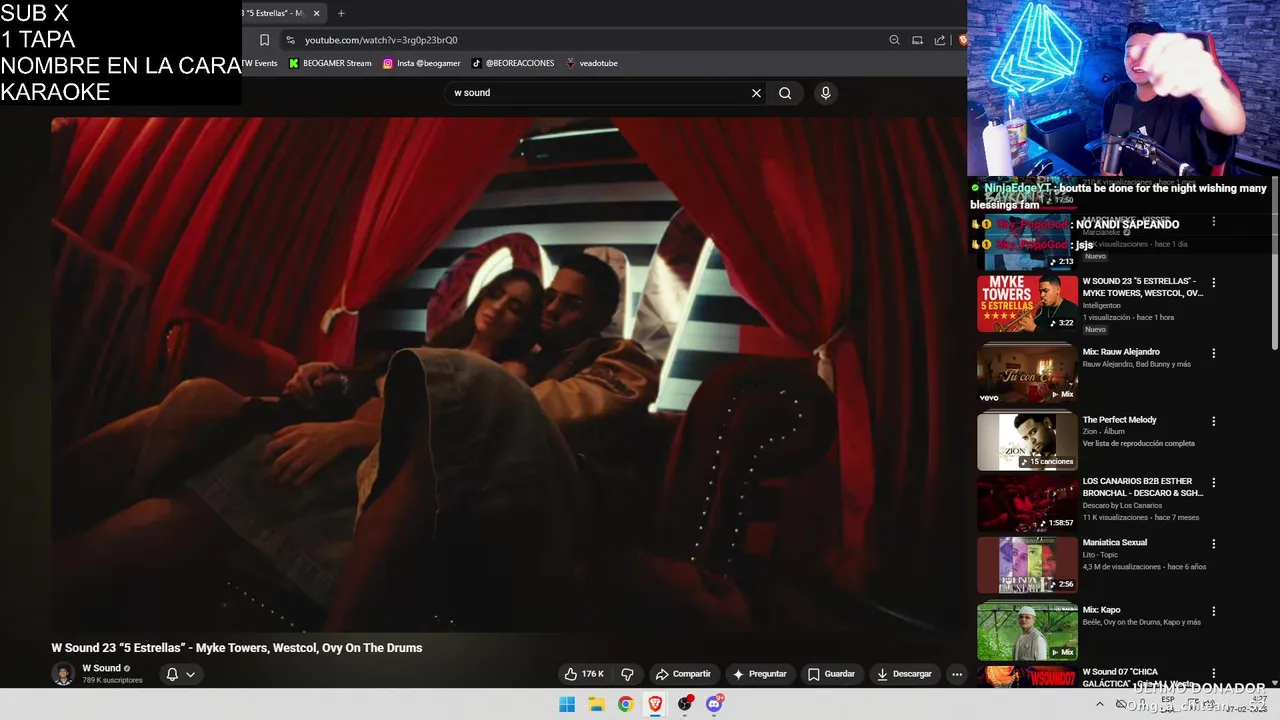The image size is (1280, 720).
Task: Open the @BEOREACCIONES TikTok bookmark
Action: pos(513,63)
